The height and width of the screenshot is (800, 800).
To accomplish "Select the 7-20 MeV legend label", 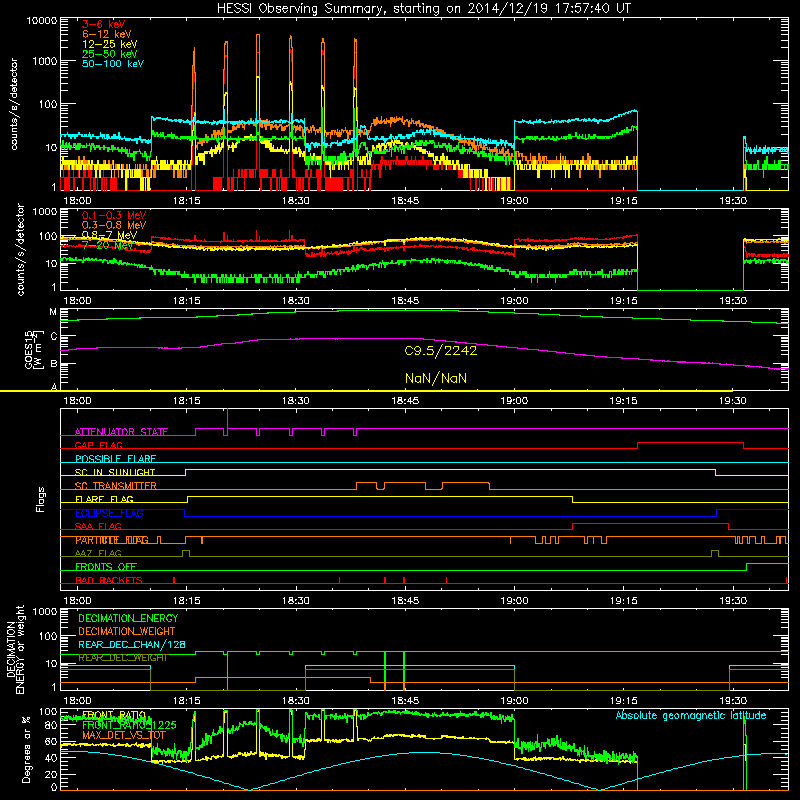I will pos(108,245).
